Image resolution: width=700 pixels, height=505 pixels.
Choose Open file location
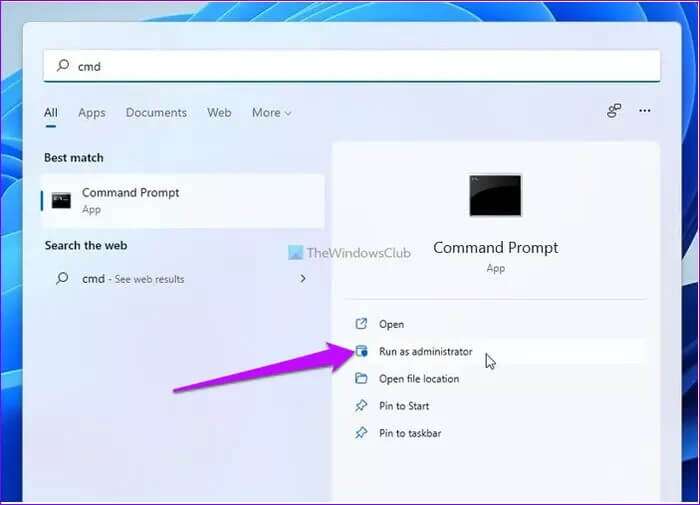click(x=496, y=379)
